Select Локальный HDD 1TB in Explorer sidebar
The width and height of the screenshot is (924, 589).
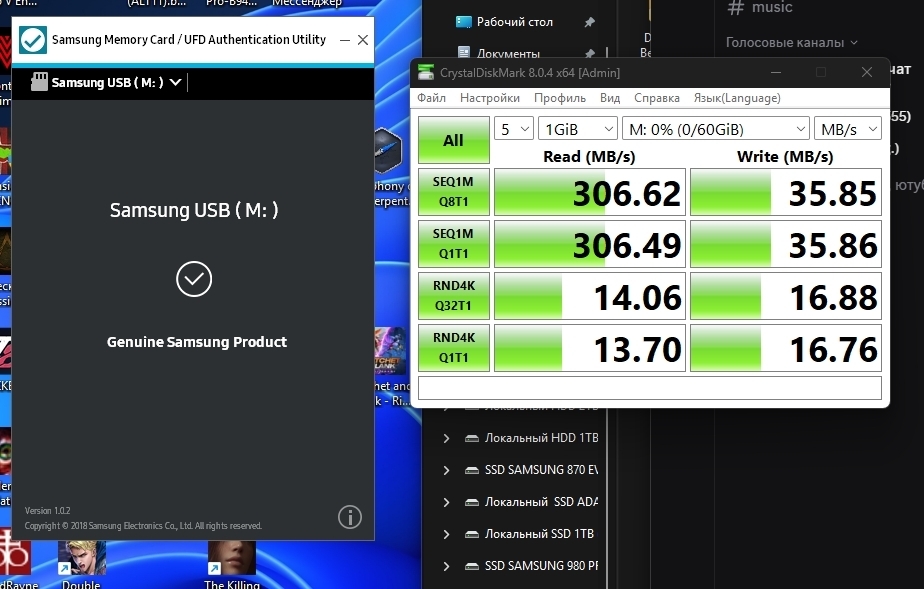click(x=541, y=438)
